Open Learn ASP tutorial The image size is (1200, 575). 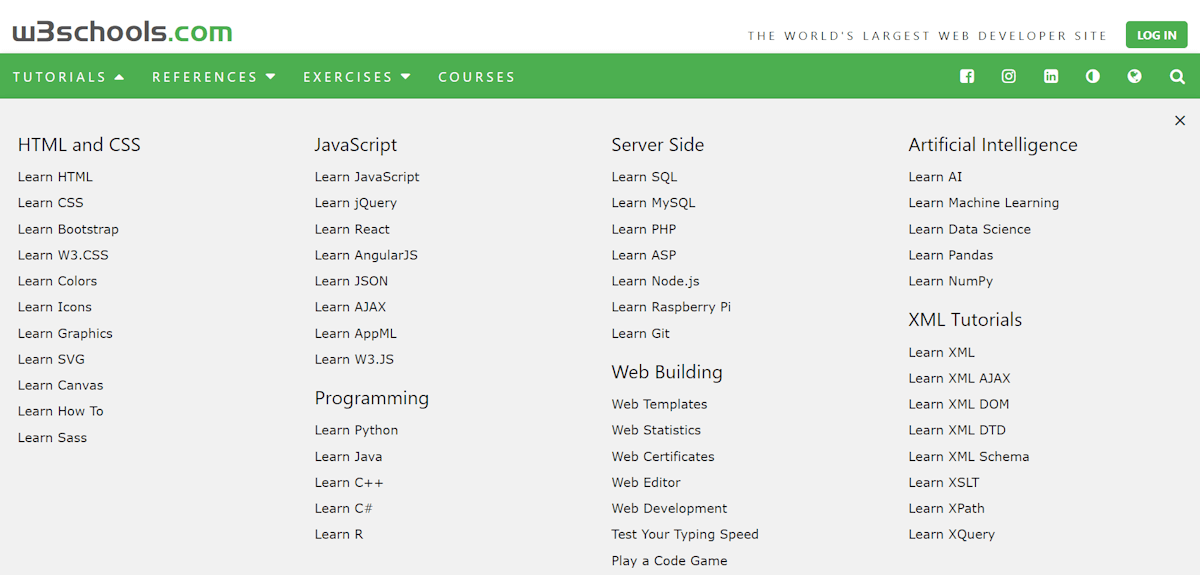tap(644, 255)
